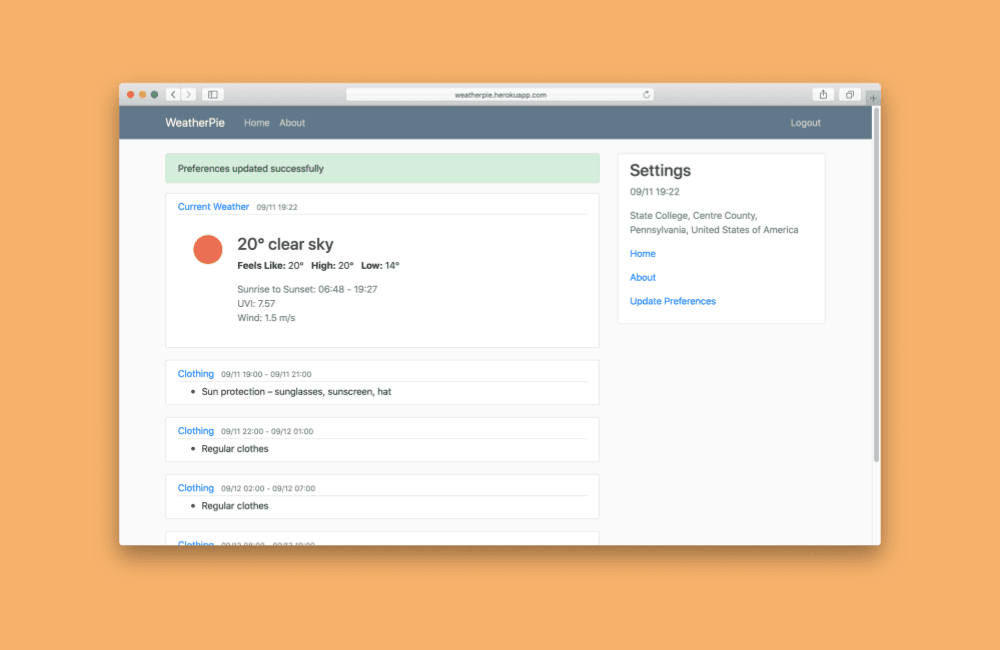Click the 'High: 20°' text

coord(332,265)
